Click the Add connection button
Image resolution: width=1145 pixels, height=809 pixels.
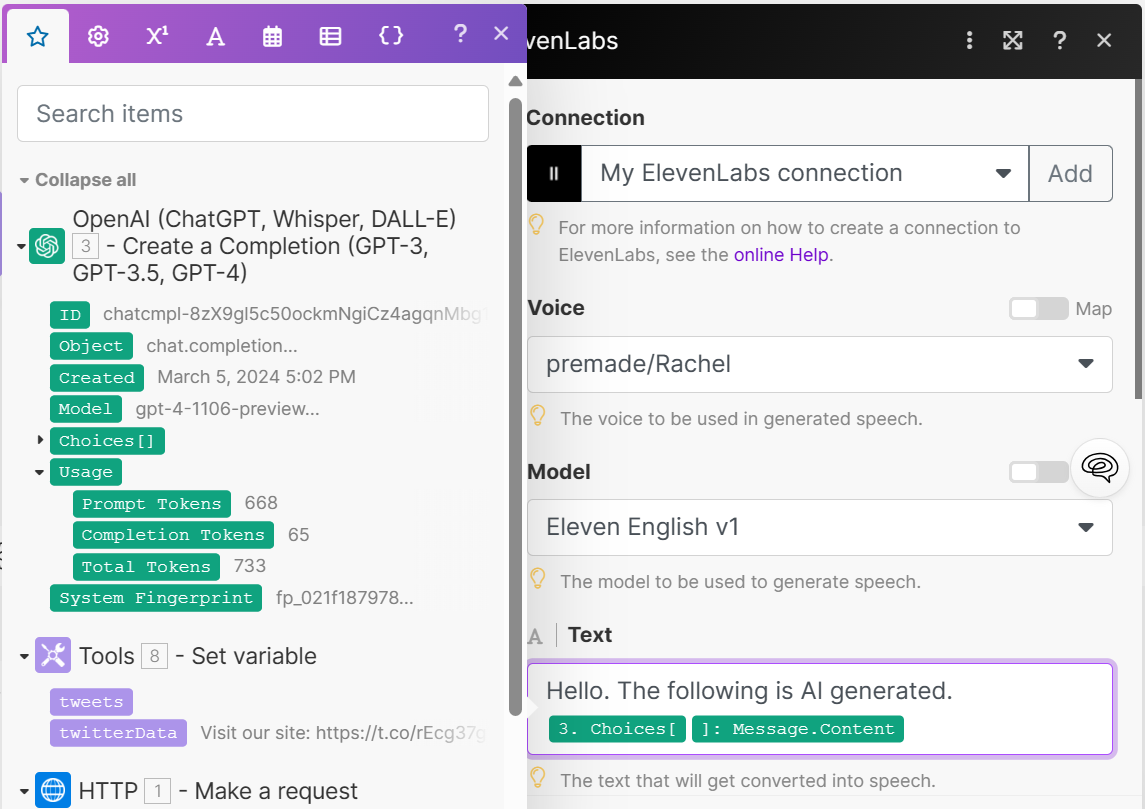(x=1071, y=174)
